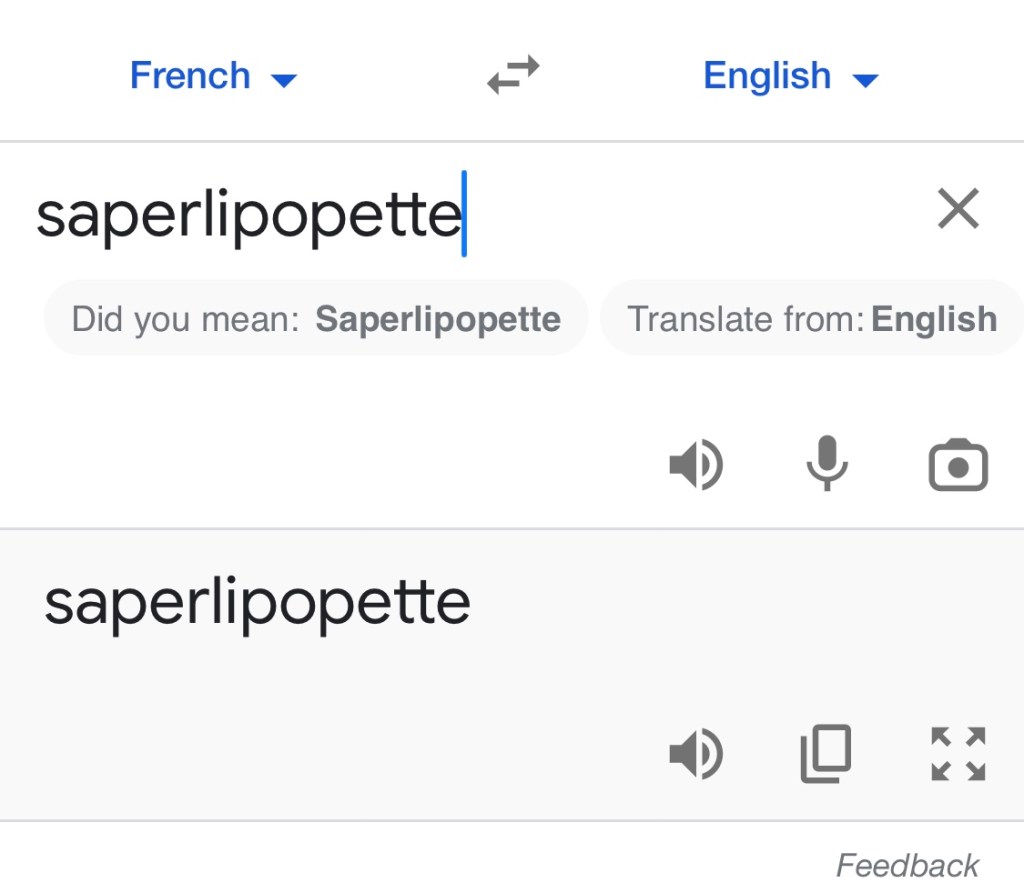Copy the translation to clipboard
Viewport: 1024px width, 893px height.
click(826, 753)
